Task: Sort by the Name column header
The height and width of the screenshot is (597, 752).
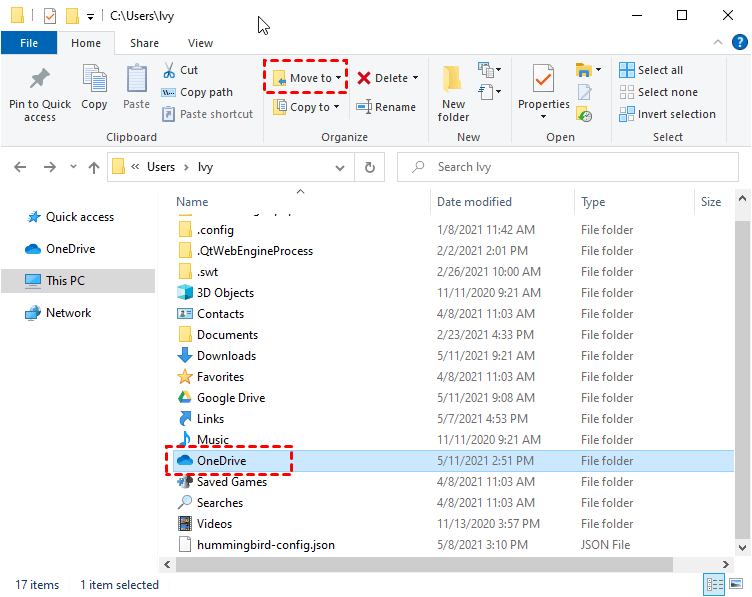Action: (192, 202)
